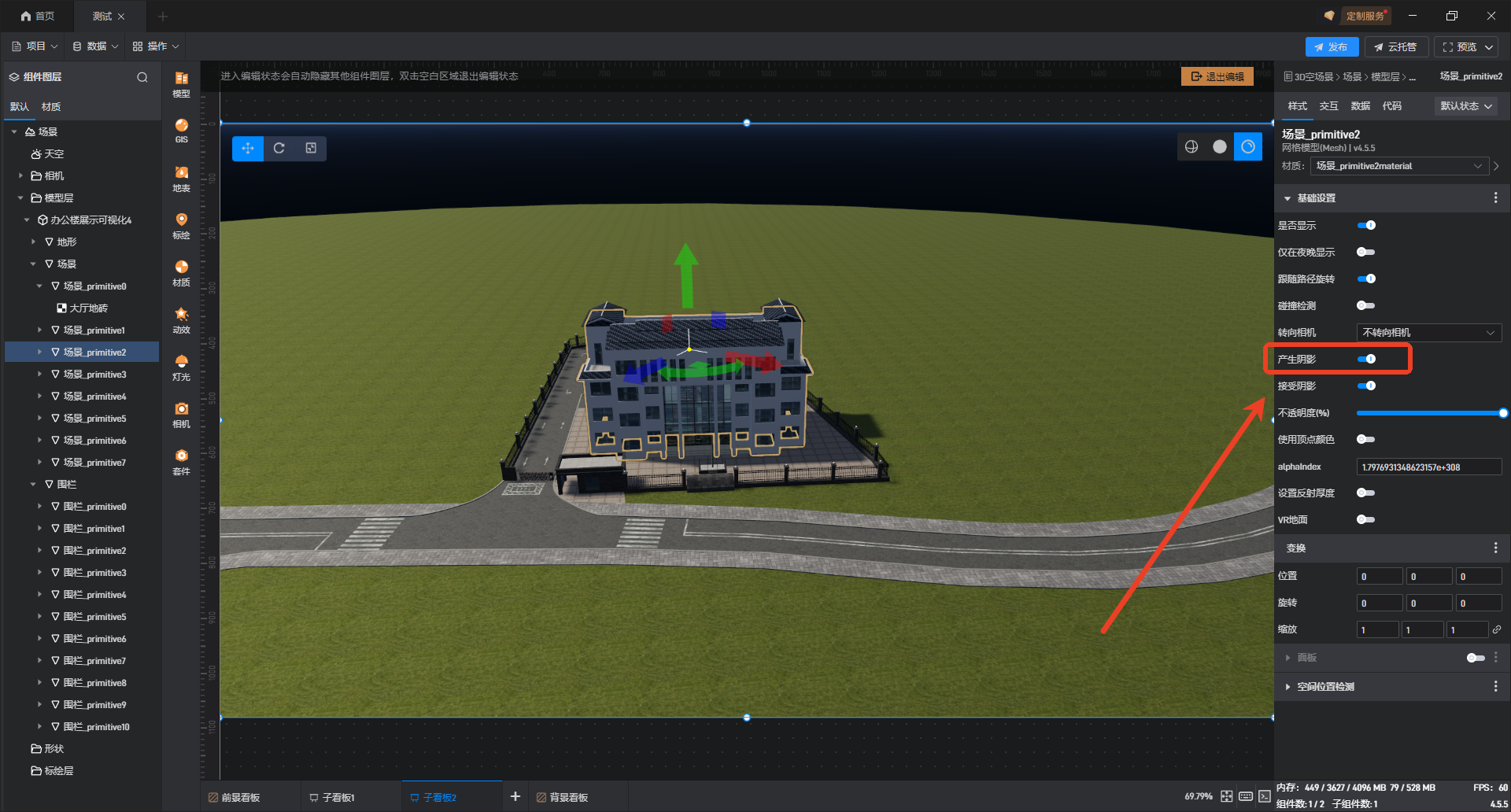Click the fit-to-screen icon in status bar
Image resolution: width=1511 pixels, height=812 pixels.
(x=1227, y=796)
